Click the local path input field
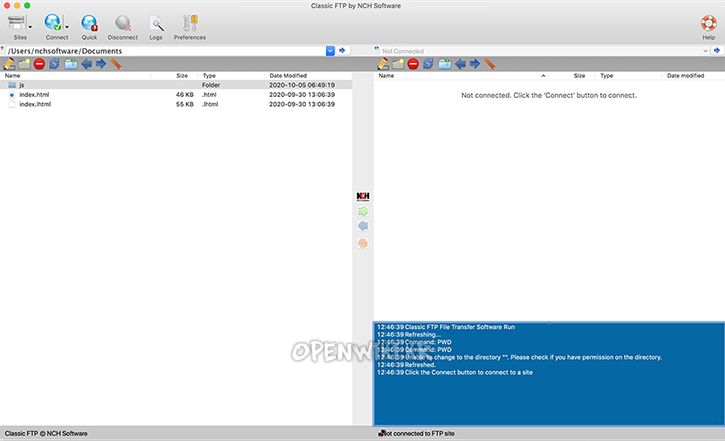 pyautogui.click(x=160, y=50)
